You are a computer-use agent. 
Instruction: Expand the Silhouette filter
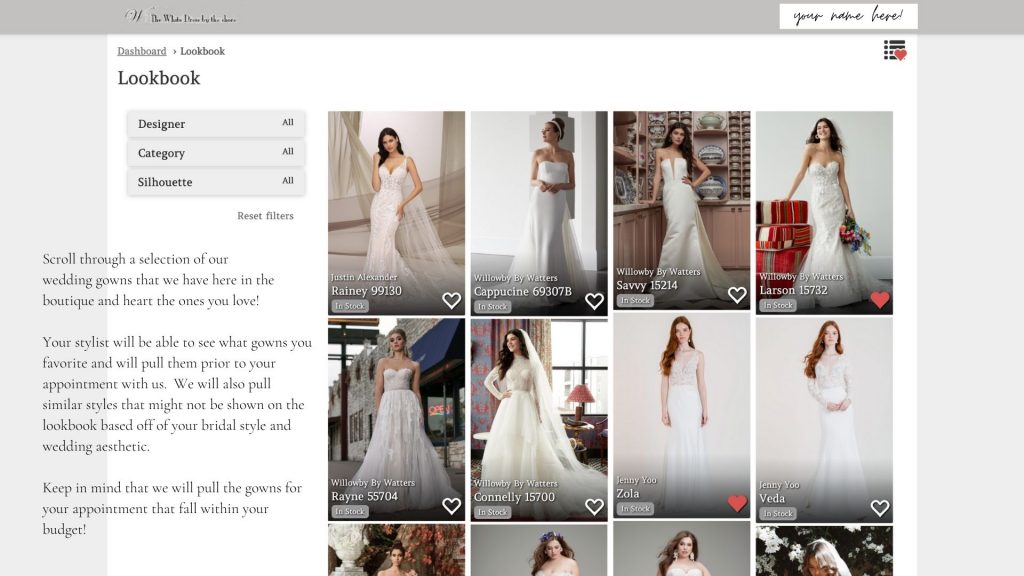tap(216, 182)
